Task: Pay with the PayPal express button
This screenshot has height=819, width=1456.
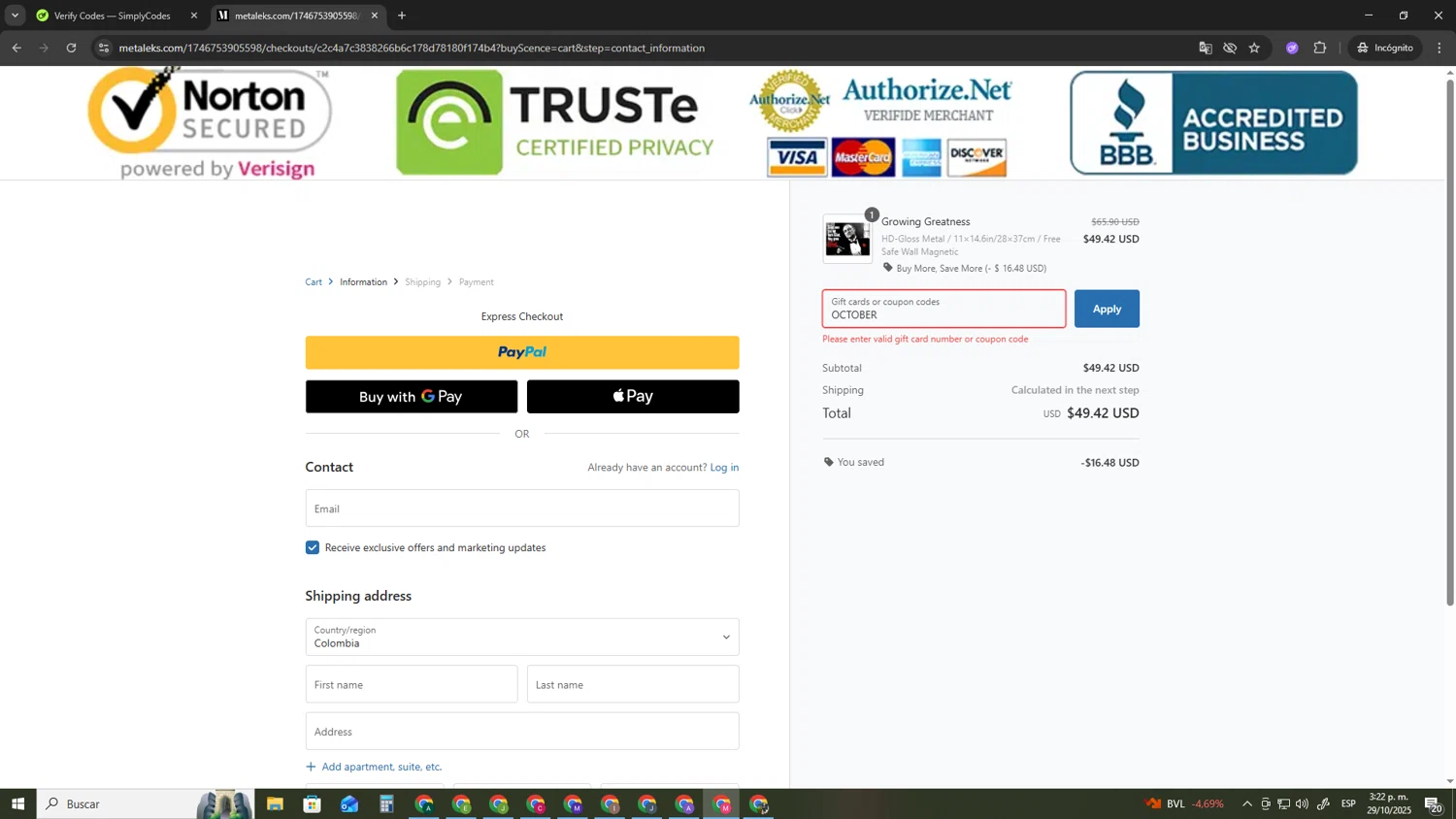Action: pos(522,352)
